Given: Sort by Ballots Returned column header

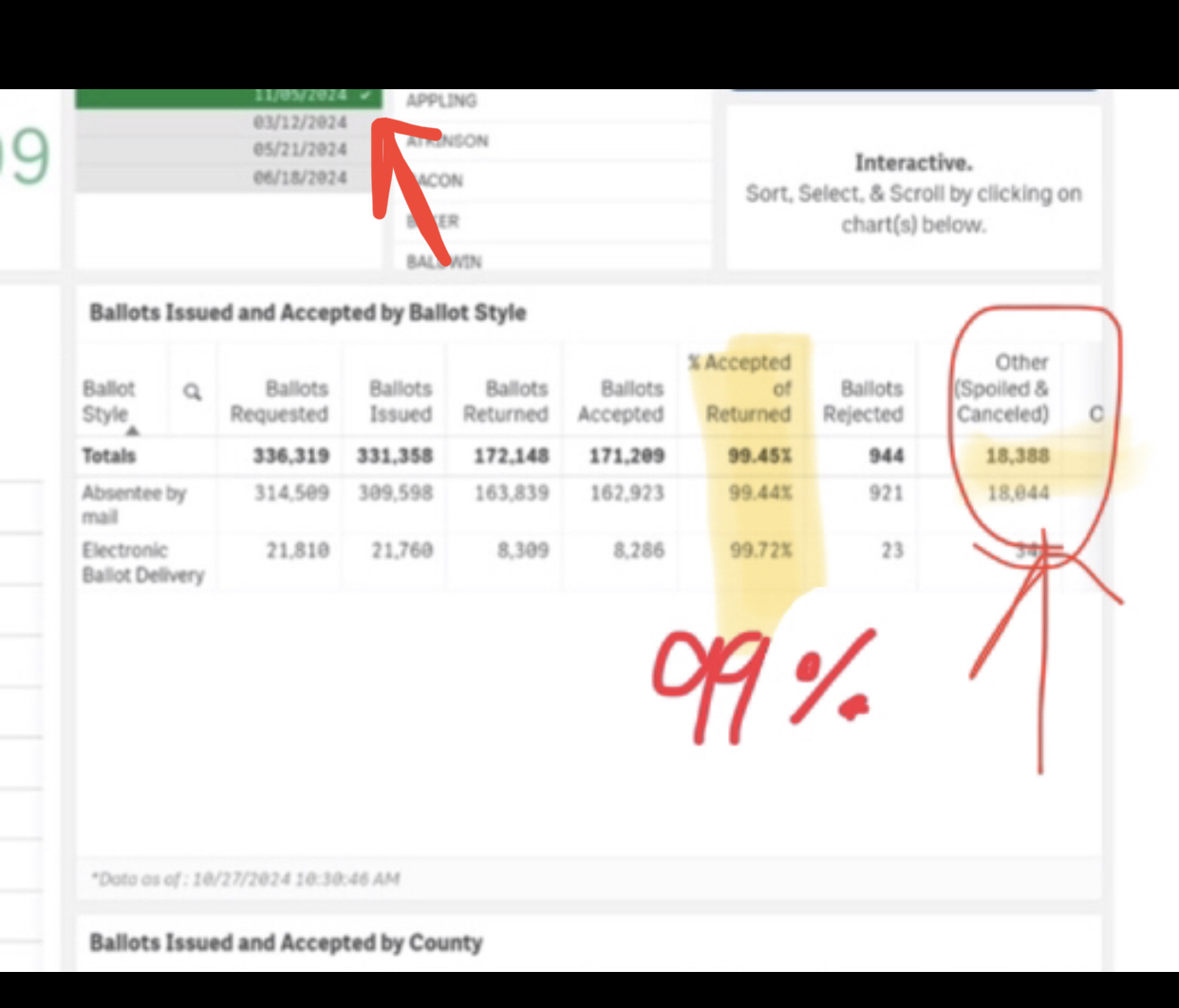Looking at the screenshot, I should click(x=506, y=401).
